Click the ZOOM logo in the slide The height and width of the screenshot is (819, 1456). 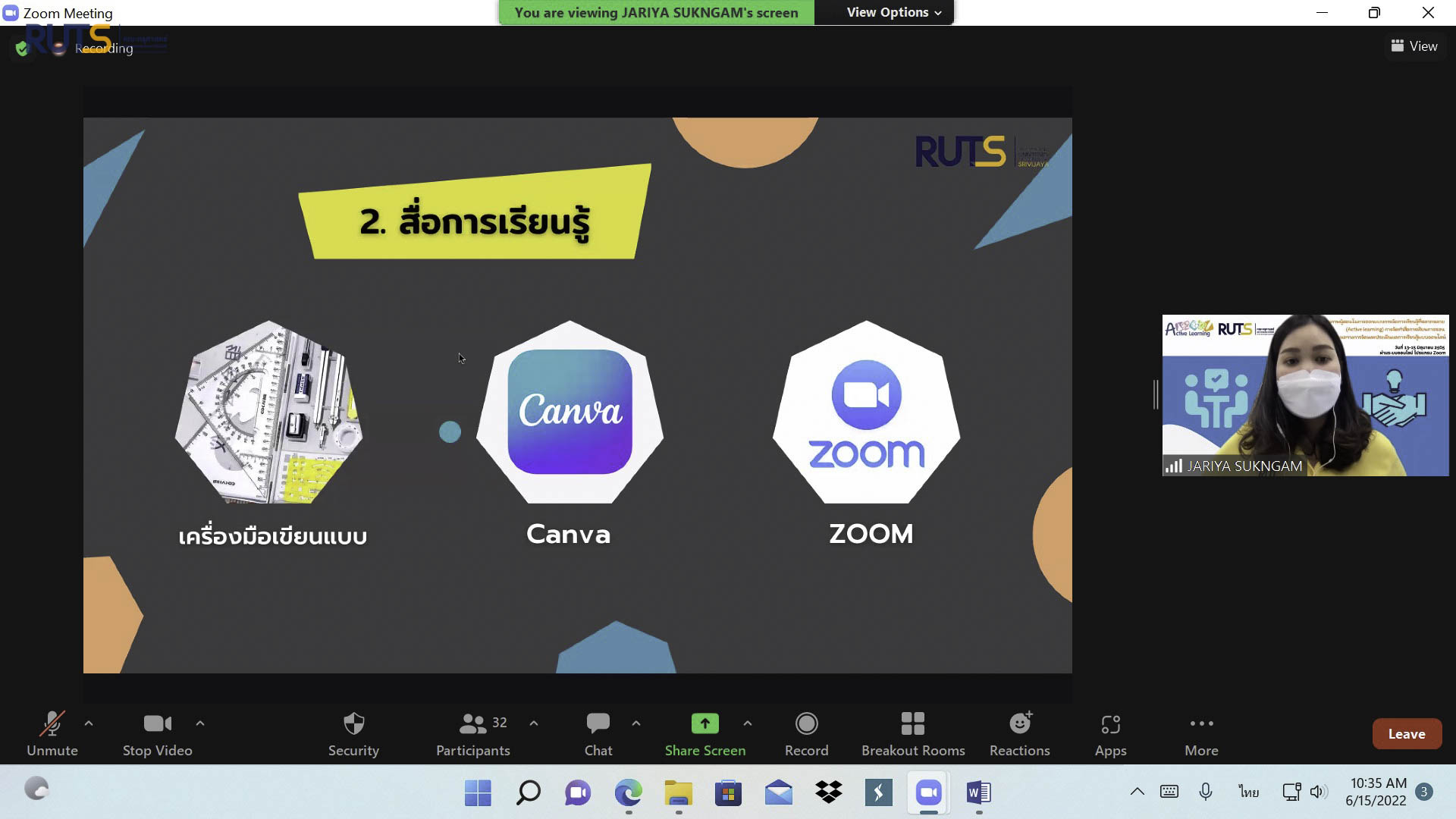(866, 413)
